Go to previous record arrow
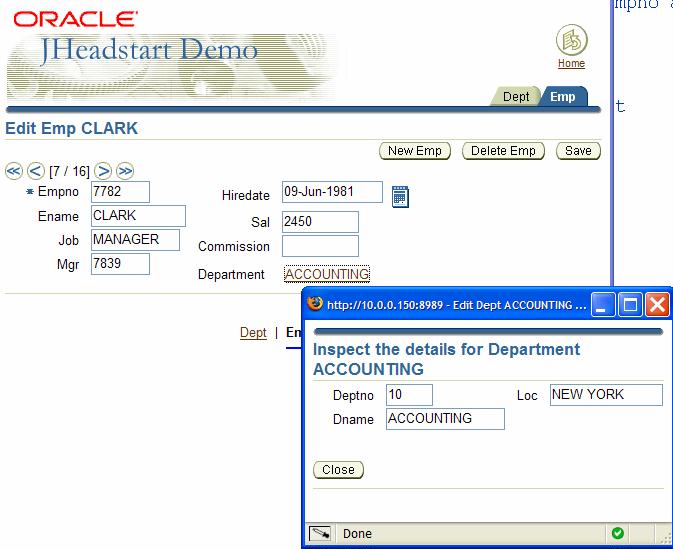Image resolution: width=673 pixels, height=549 pixels. point(35,171)
